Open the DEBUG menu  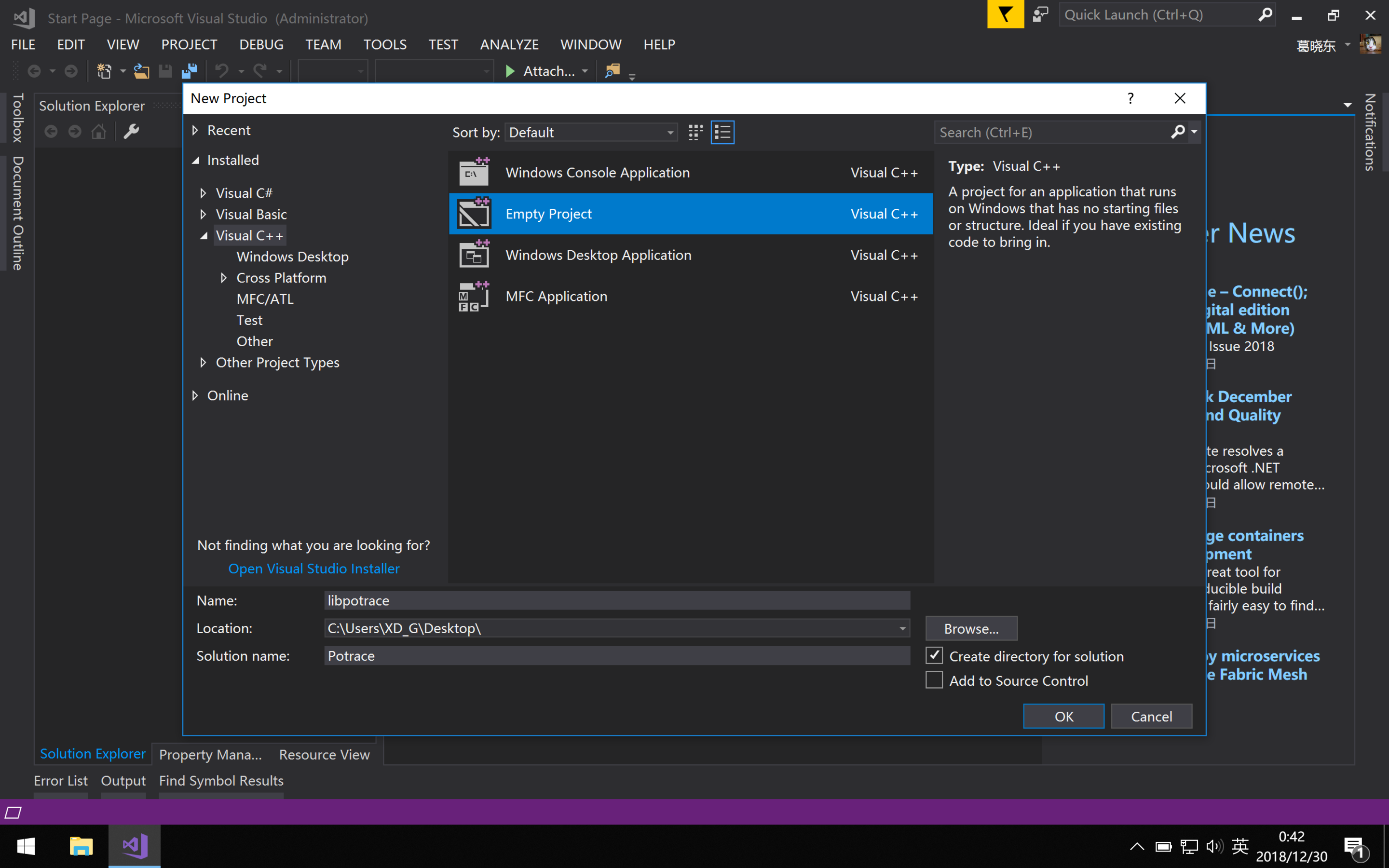coord(261,44)
